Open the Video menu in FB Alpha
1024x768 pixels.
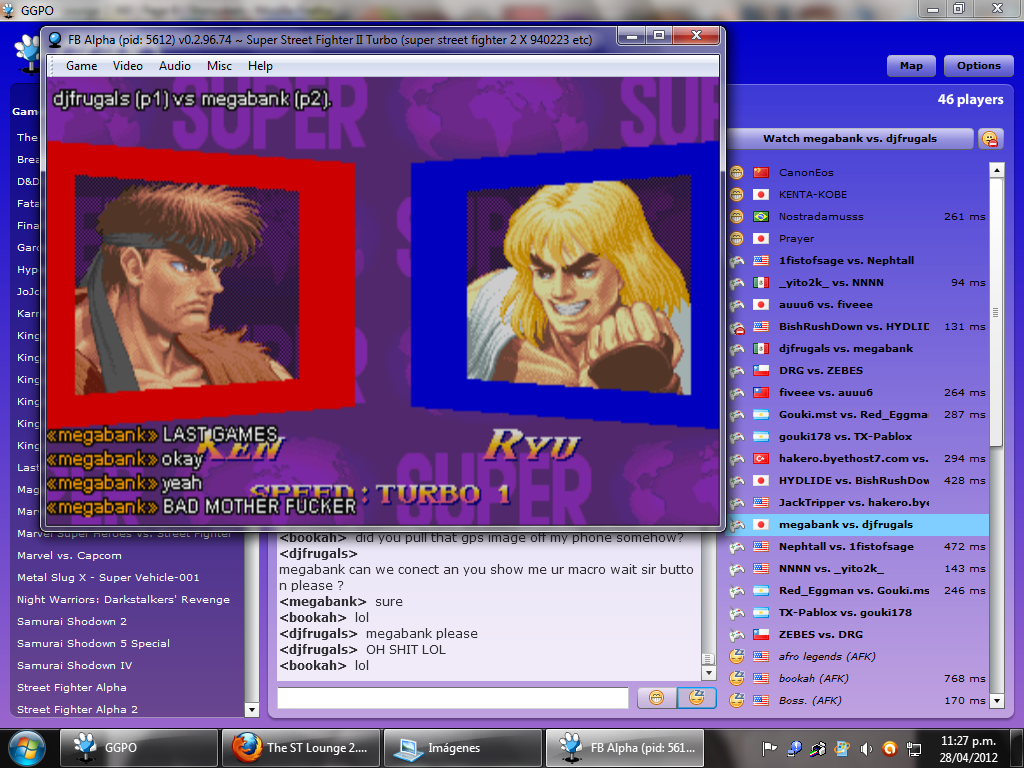[127, 66]
